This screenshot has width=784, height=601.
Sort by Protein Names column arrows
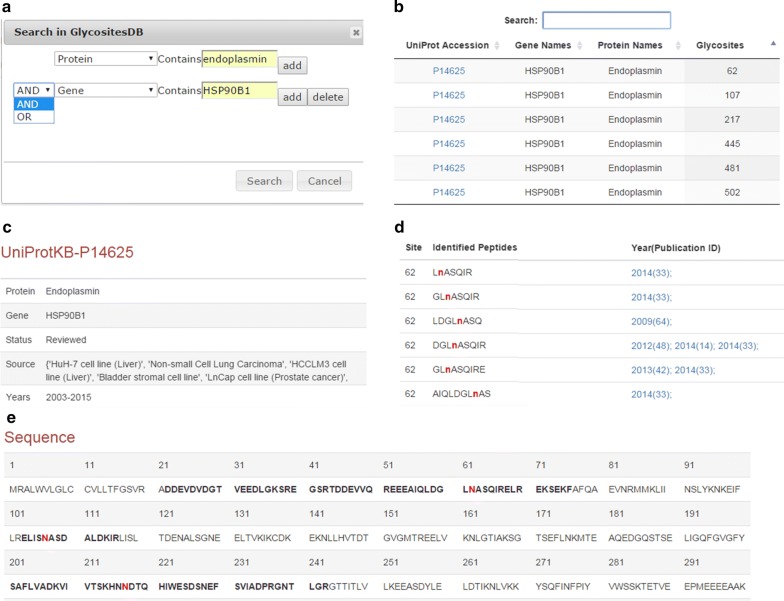click(678, 46)
